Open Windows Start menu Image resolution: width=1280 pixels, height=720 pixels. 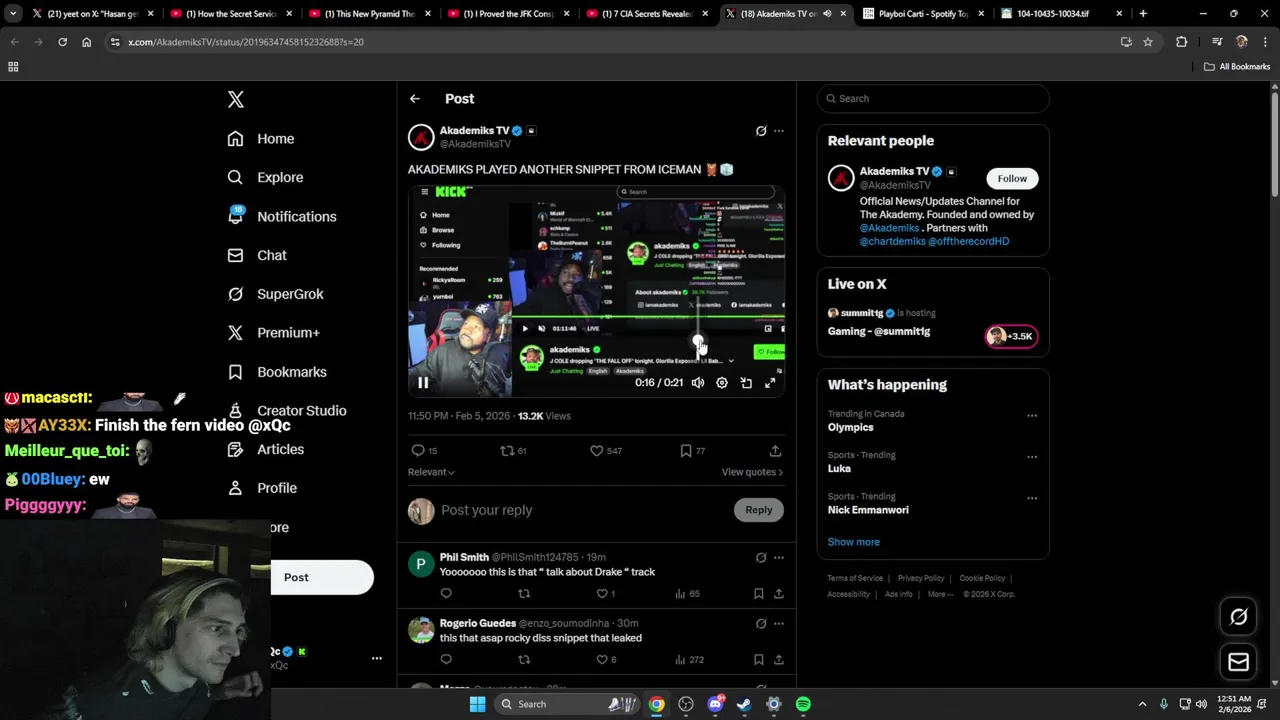pos(478,704)
